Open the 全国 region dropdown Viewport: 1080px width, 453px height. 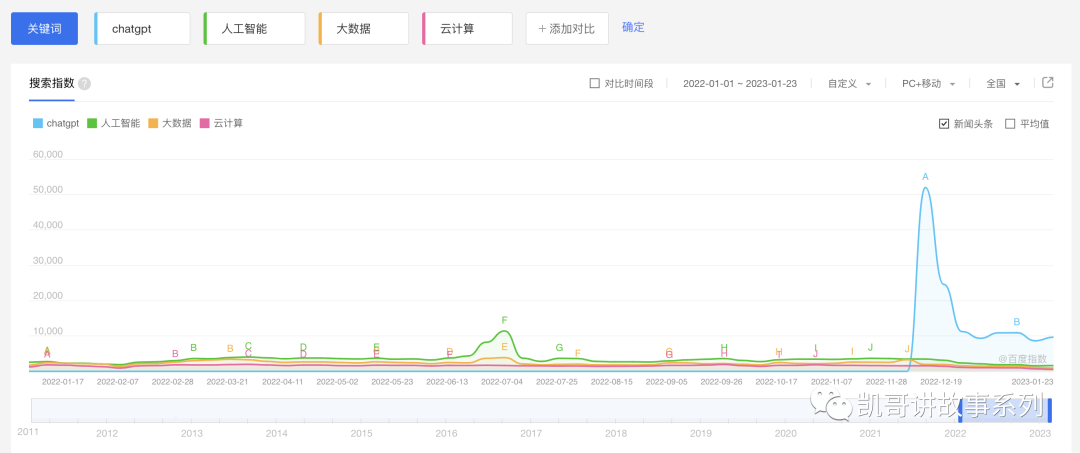coord(1003,83)
